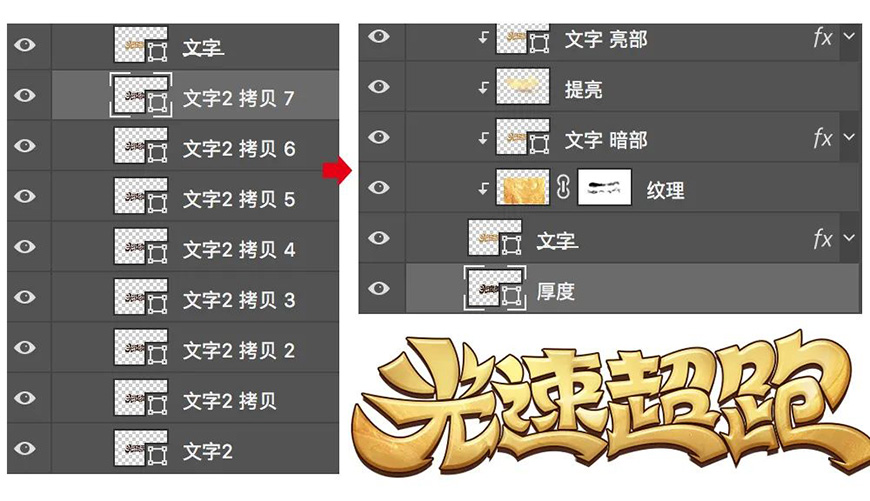Select layer name 文字 亮部
870x501 pixels.
(606, 39)
